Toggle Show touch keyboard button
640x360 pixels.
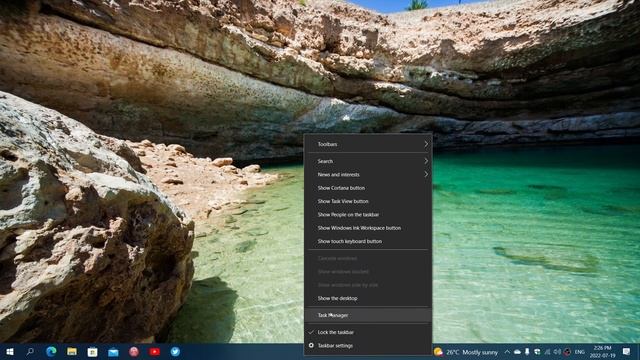368,241
